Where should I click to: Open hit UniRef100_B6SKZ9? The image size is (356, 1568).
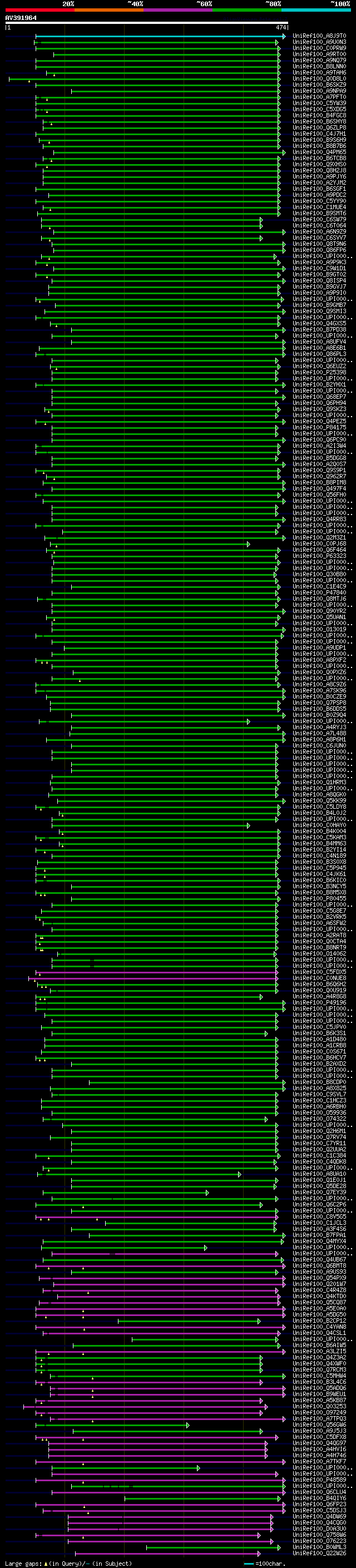[319, 85]
